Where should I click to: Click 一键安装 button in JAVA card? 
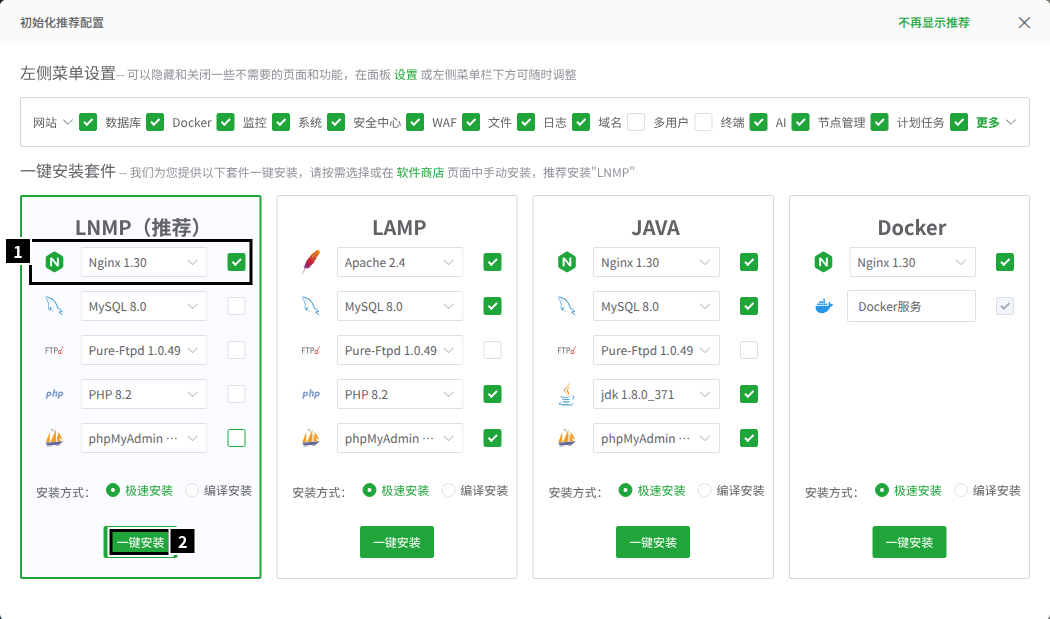pos(653,542)
